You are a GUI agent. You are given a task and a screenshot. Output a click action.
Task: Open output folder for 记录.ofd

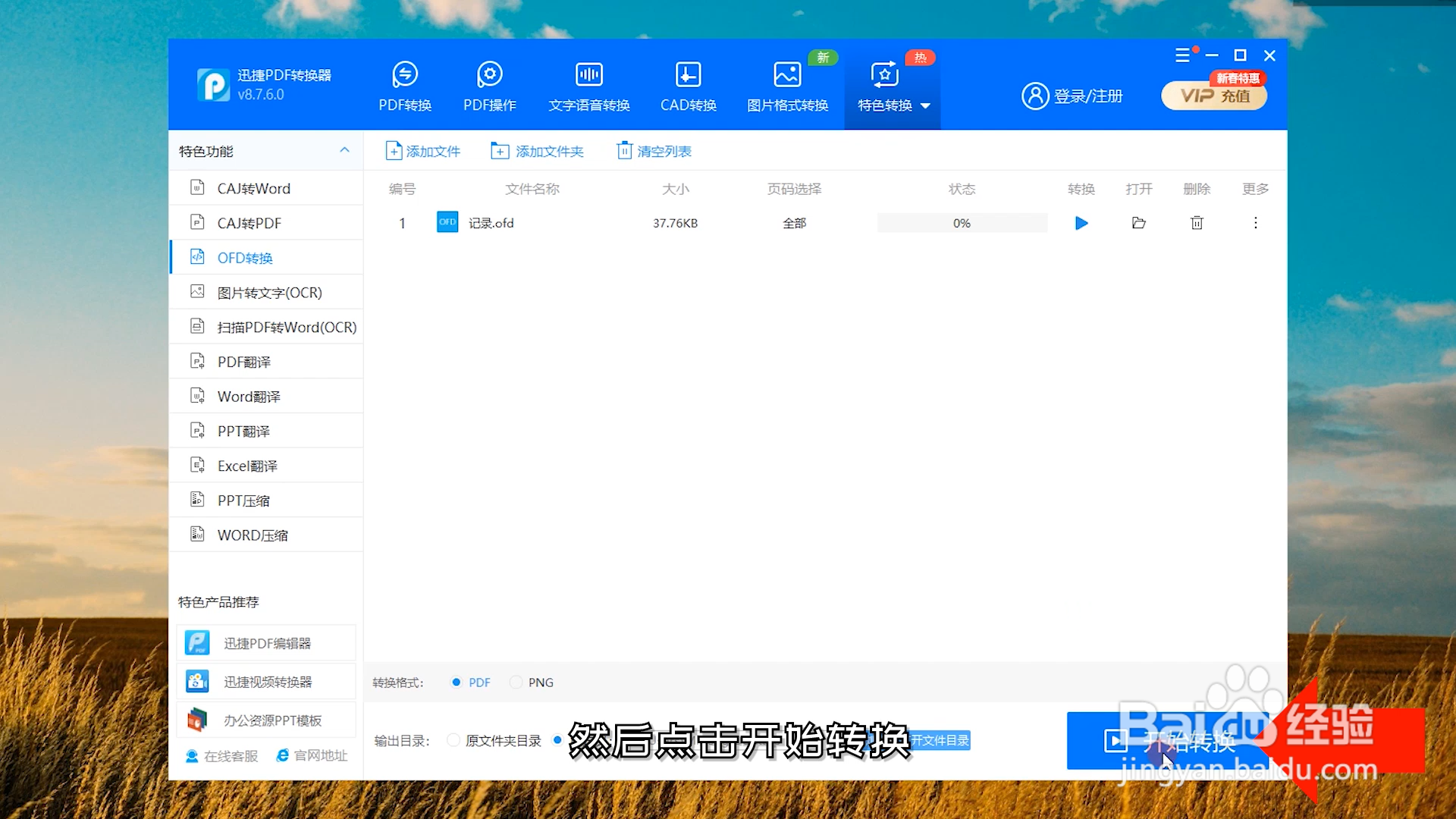click(x=1138, y=223)
